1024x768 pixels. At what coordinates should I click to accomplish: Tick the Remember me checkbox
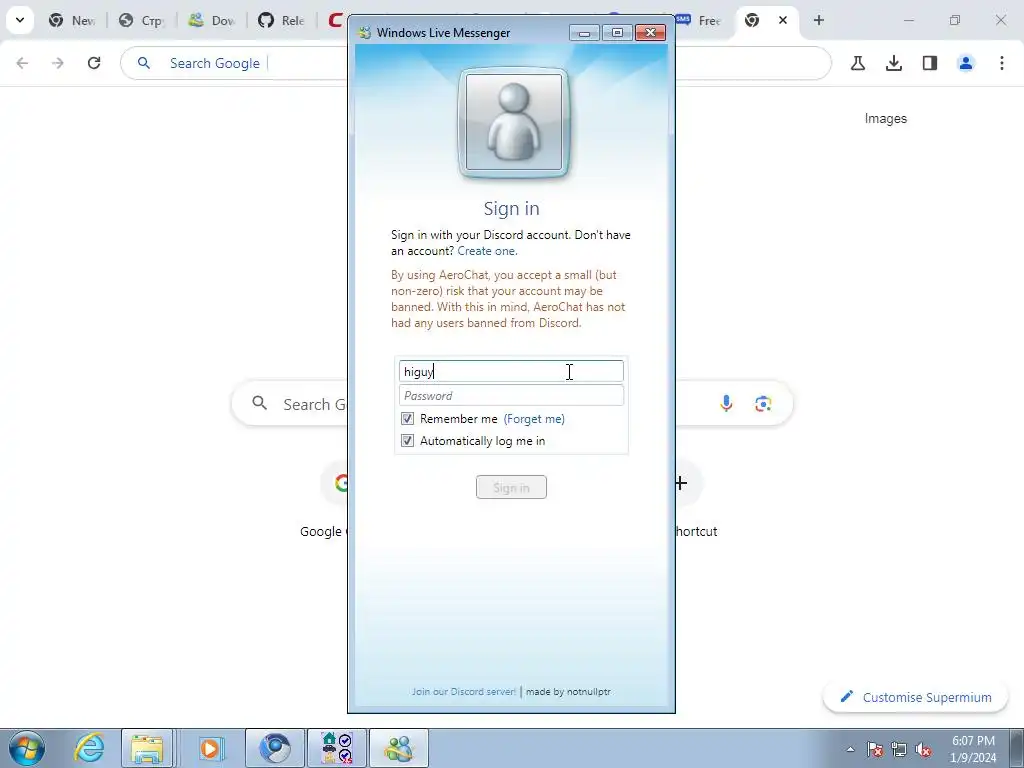click(x=408, y=419)
